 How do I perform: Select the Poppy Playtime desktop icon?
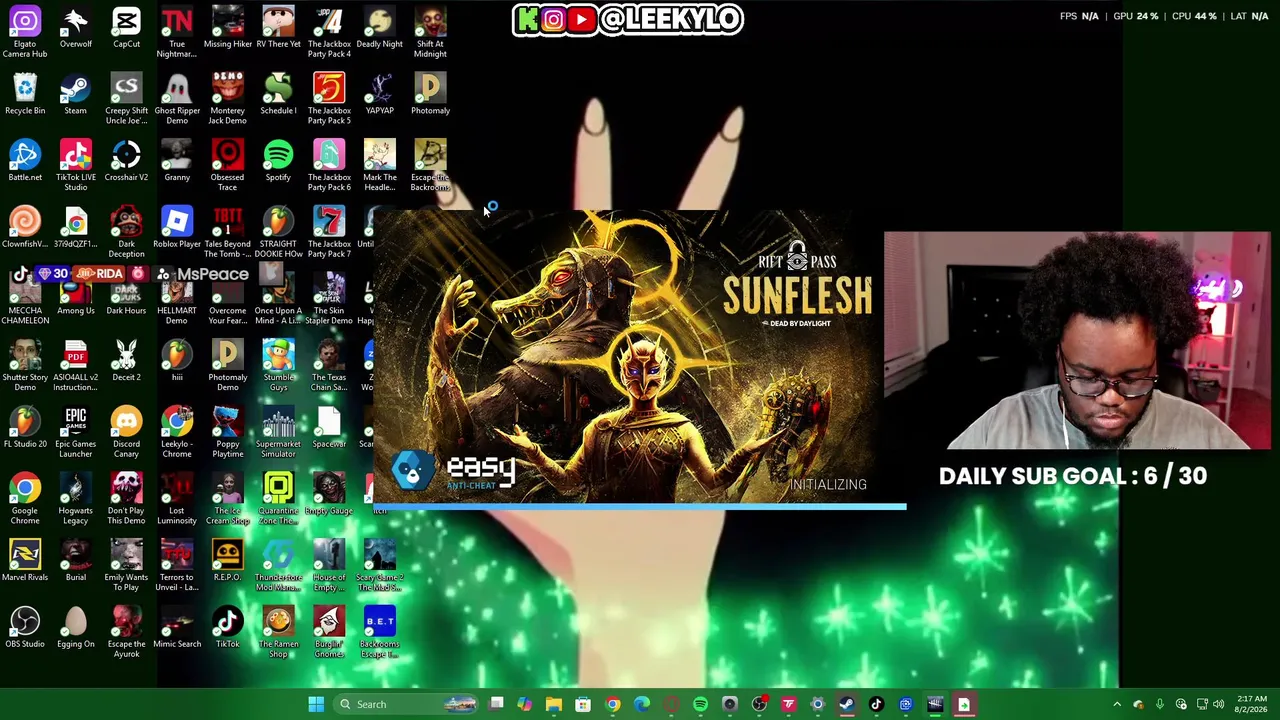[227, 432]
